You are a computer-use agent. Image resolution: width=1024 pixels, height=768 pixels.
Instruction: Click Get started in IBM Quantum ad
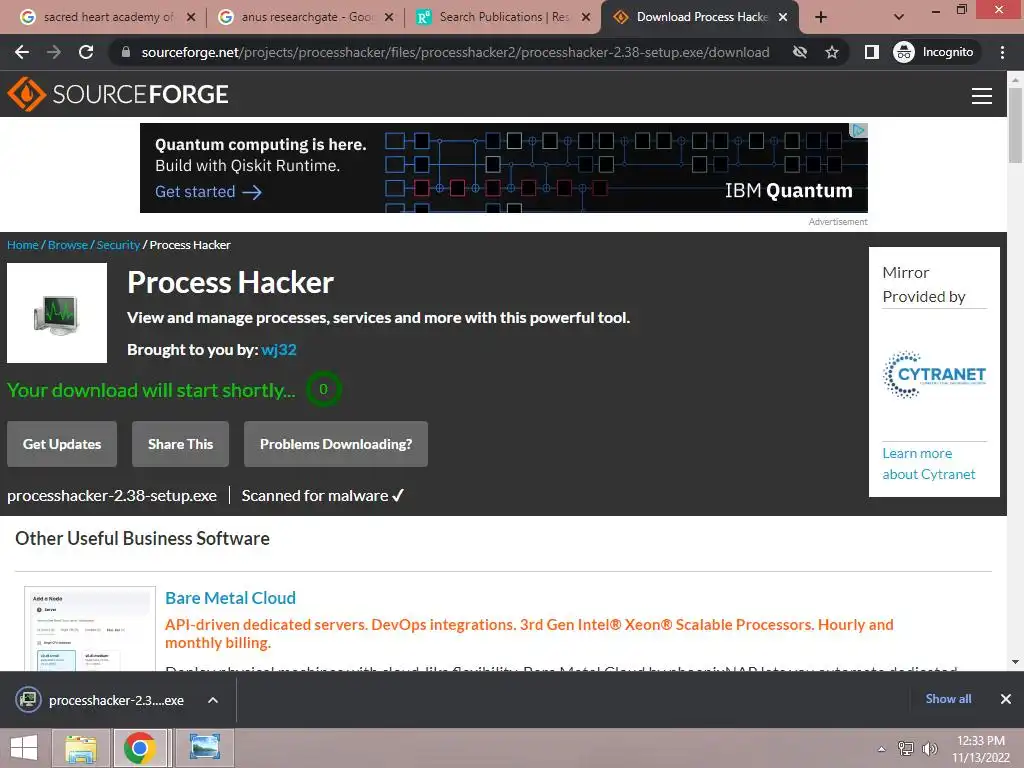pyautogui.click(x=208, y=191)
